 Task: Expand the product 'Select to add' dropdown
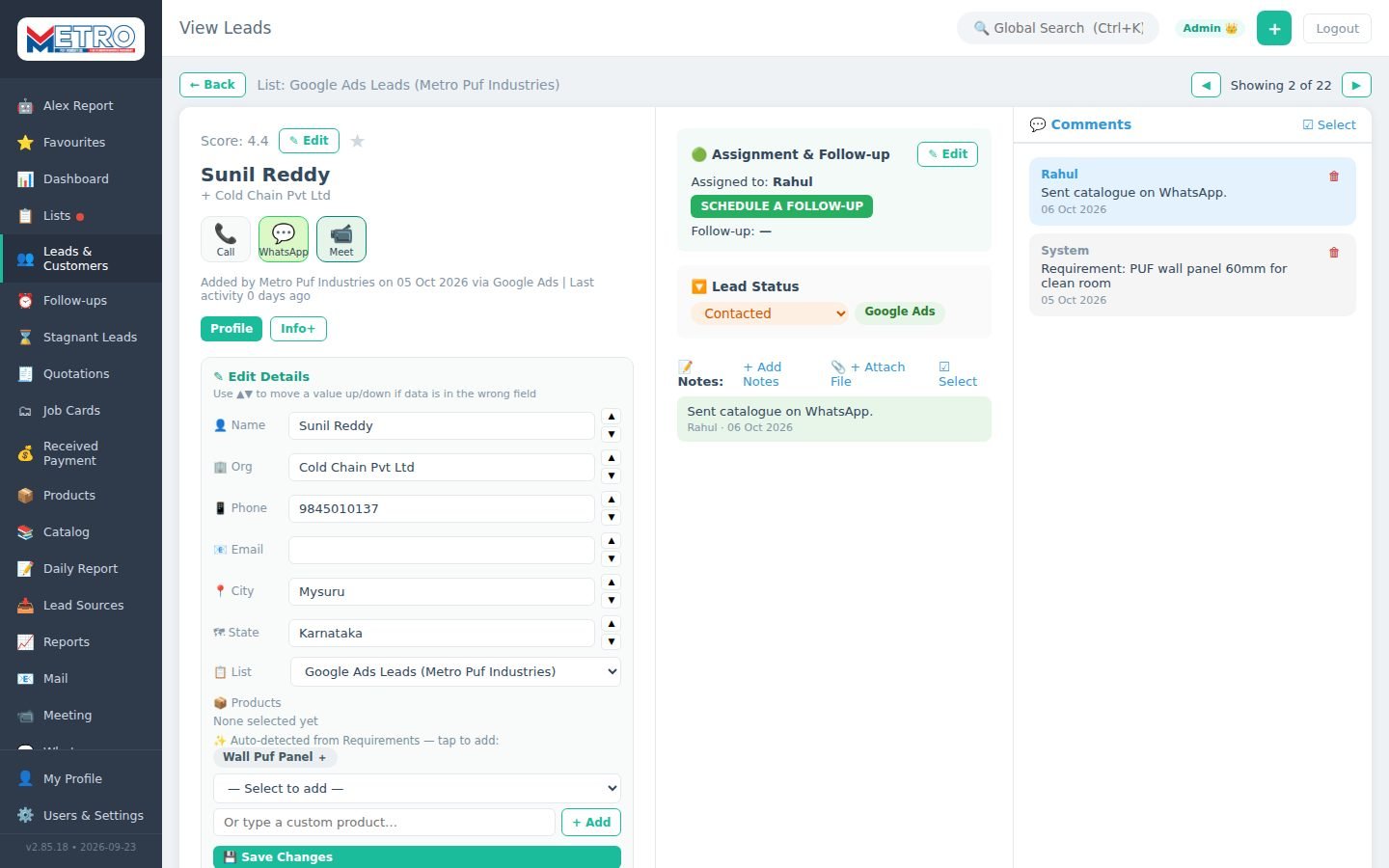pyautogui.click(x=417, y=788)
